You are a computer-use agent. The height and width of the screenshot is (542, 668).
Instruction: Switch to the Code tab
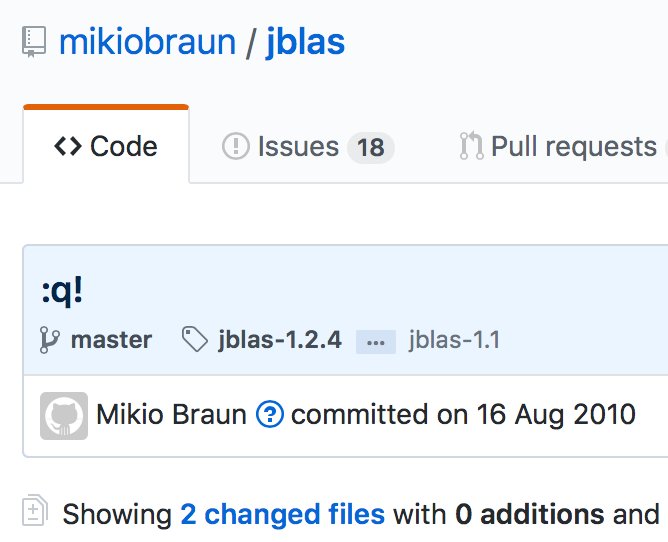106,147
